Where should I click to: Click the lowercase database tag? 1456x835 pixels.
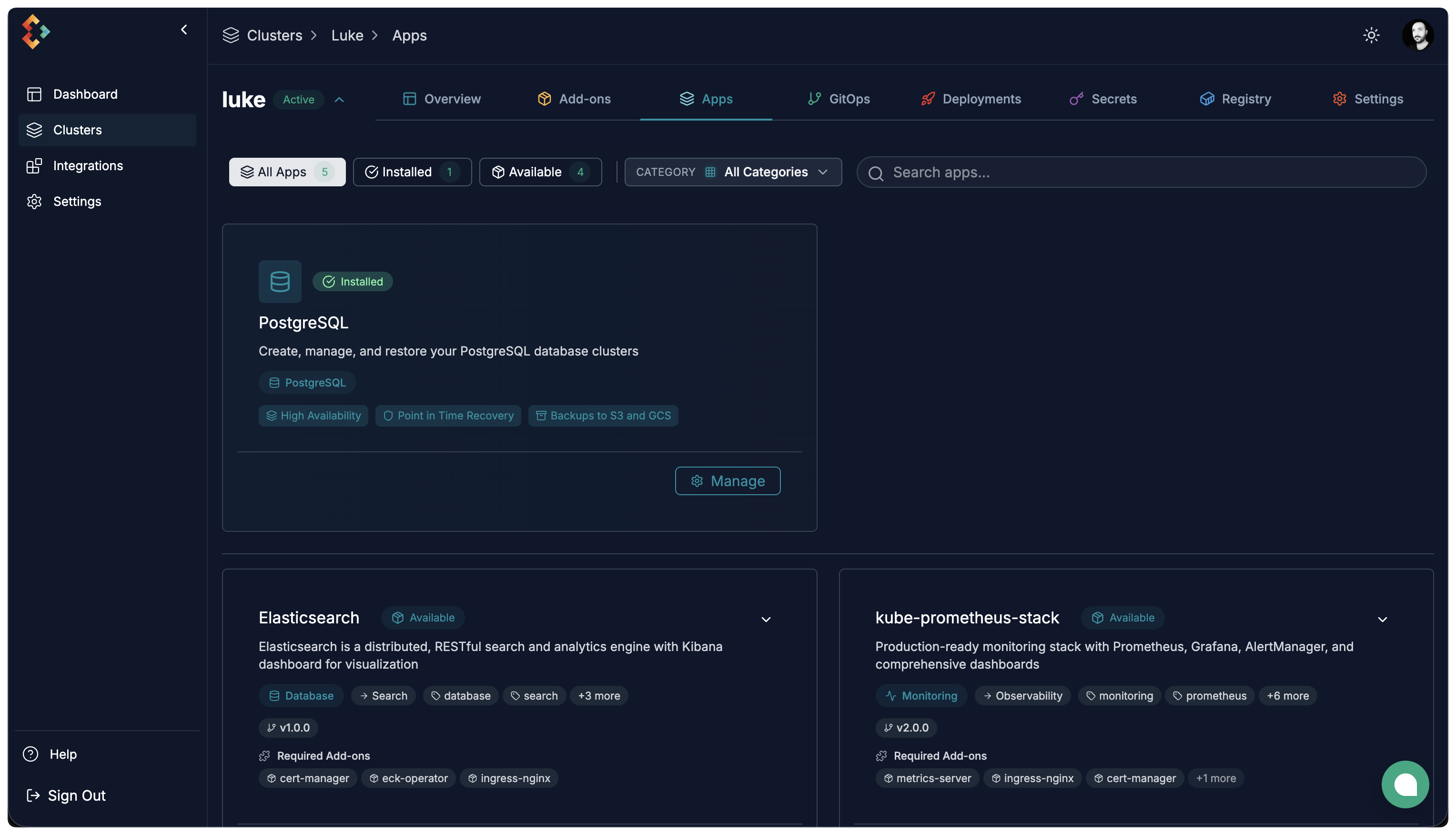coord(460,696)
